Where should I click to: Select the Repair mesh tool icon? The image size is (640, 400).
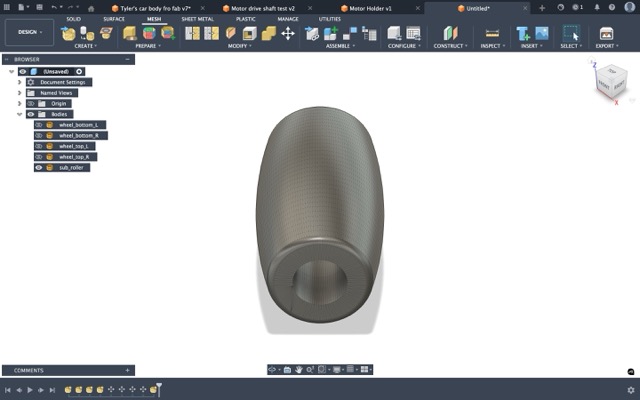pyautogui.click(x=130, y=33)
